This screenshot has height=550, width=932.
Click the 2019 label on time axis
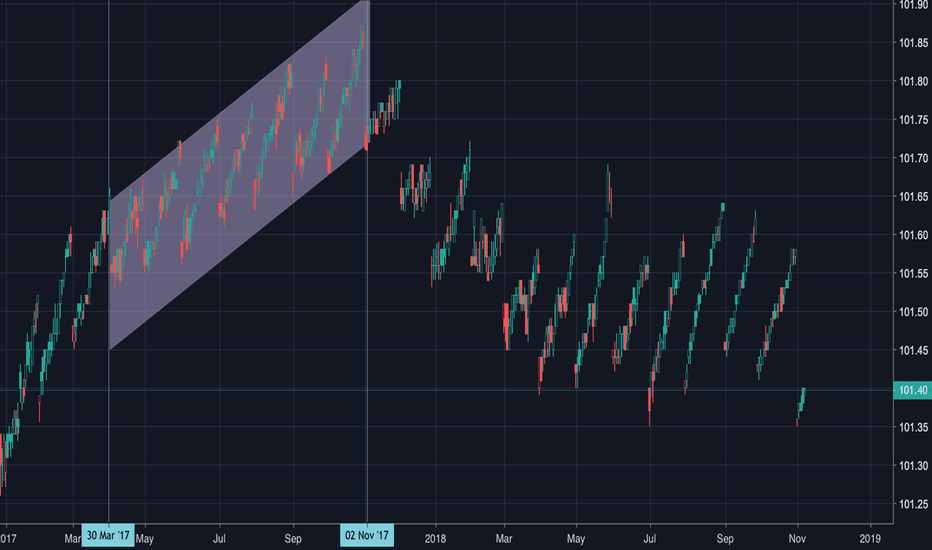[870, 539]
